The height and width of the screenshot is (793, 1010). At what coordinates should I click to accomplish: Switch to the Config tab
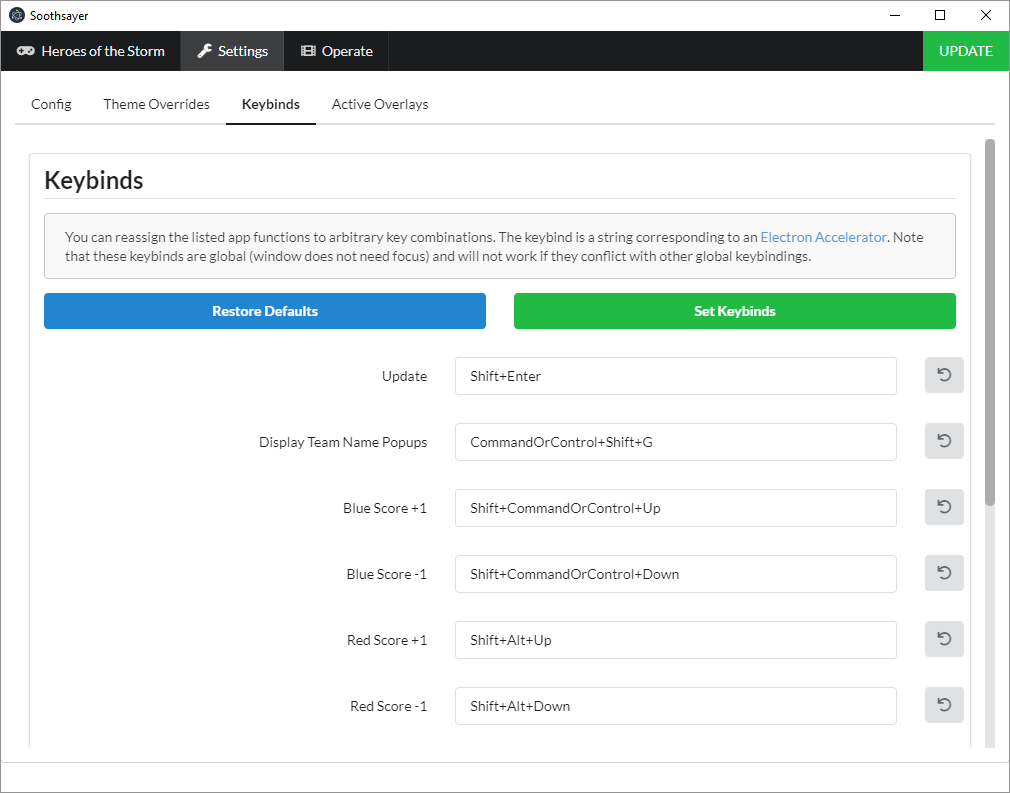(52, 104)
